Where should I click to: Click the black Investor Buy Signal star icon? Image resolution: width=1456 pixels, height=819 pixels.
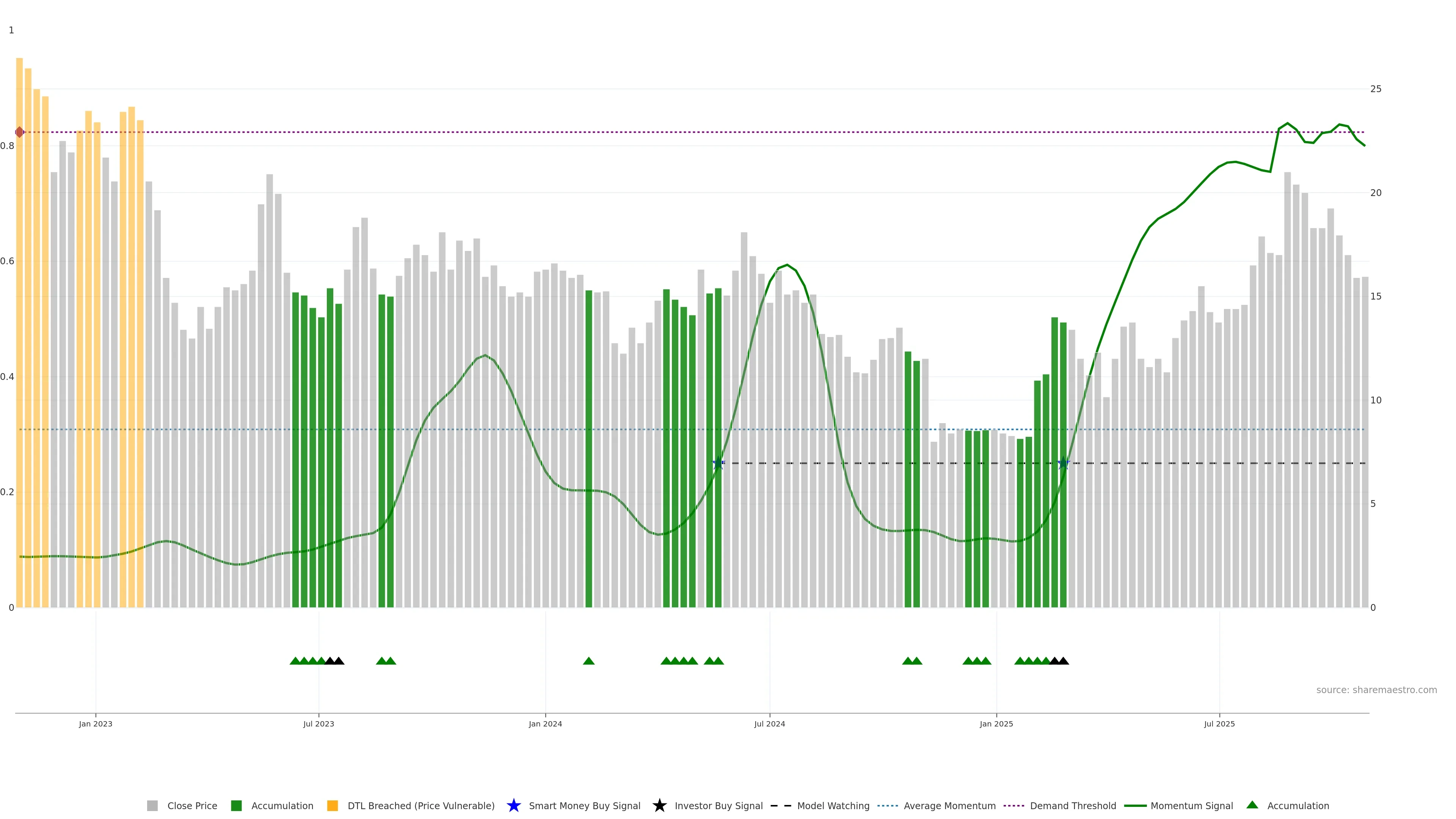(659, 805)
